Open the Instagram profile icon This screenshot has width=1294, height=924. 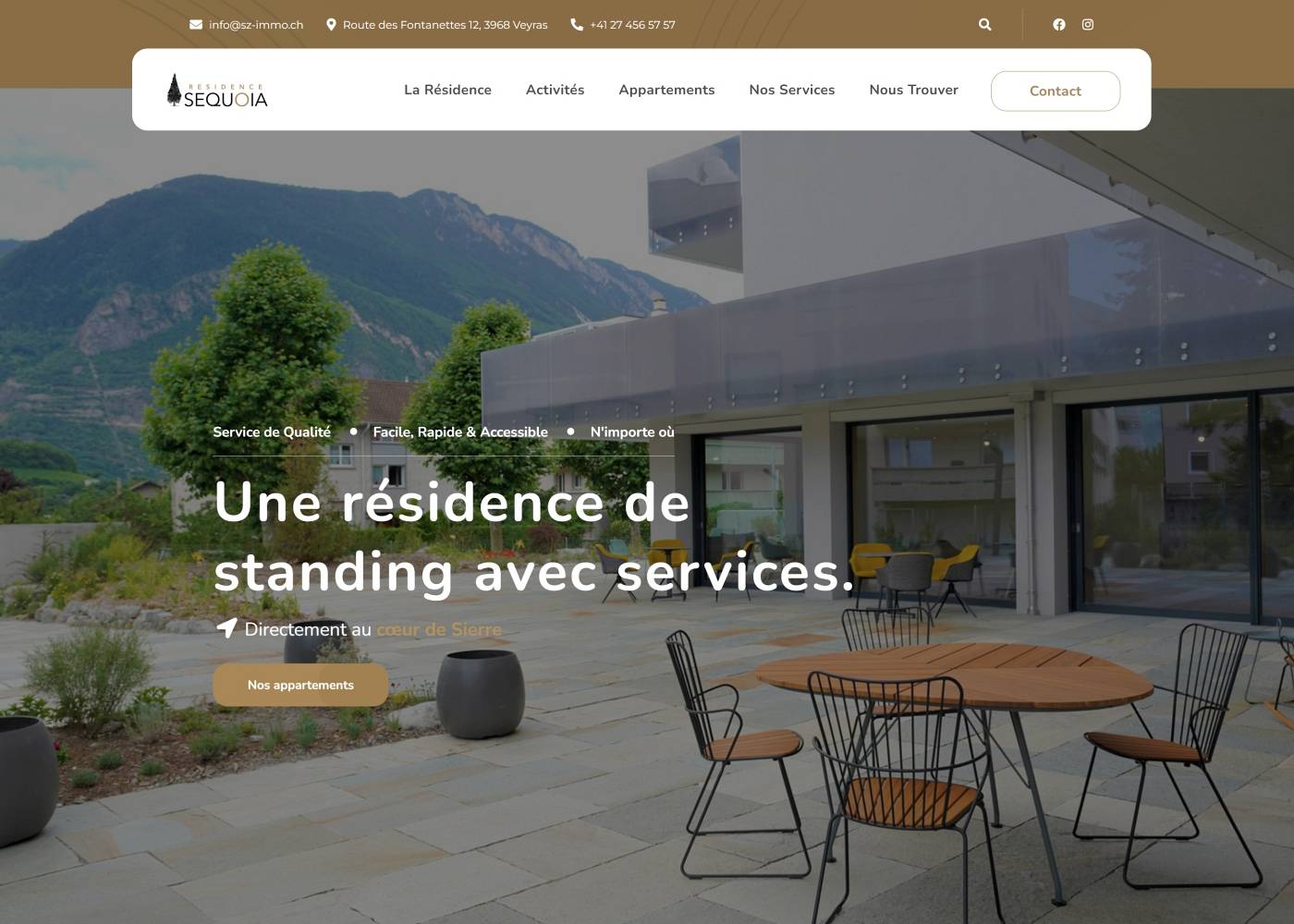tap(1088, 25)
